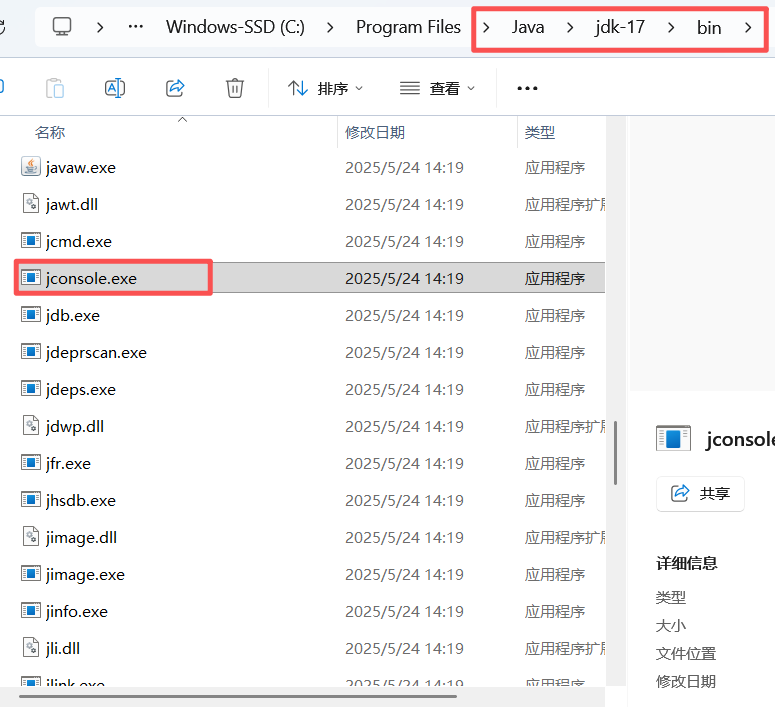Select the jawt.dll file icon
The width and height of the screenshot is (775, 711).
31,204
